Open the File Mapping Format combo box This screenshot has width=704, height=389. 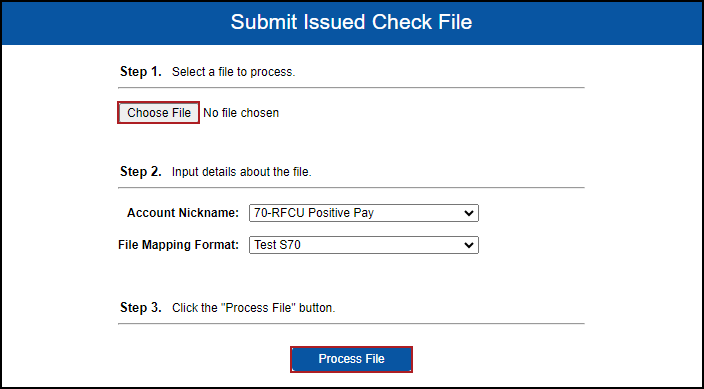tap(364, 245)
